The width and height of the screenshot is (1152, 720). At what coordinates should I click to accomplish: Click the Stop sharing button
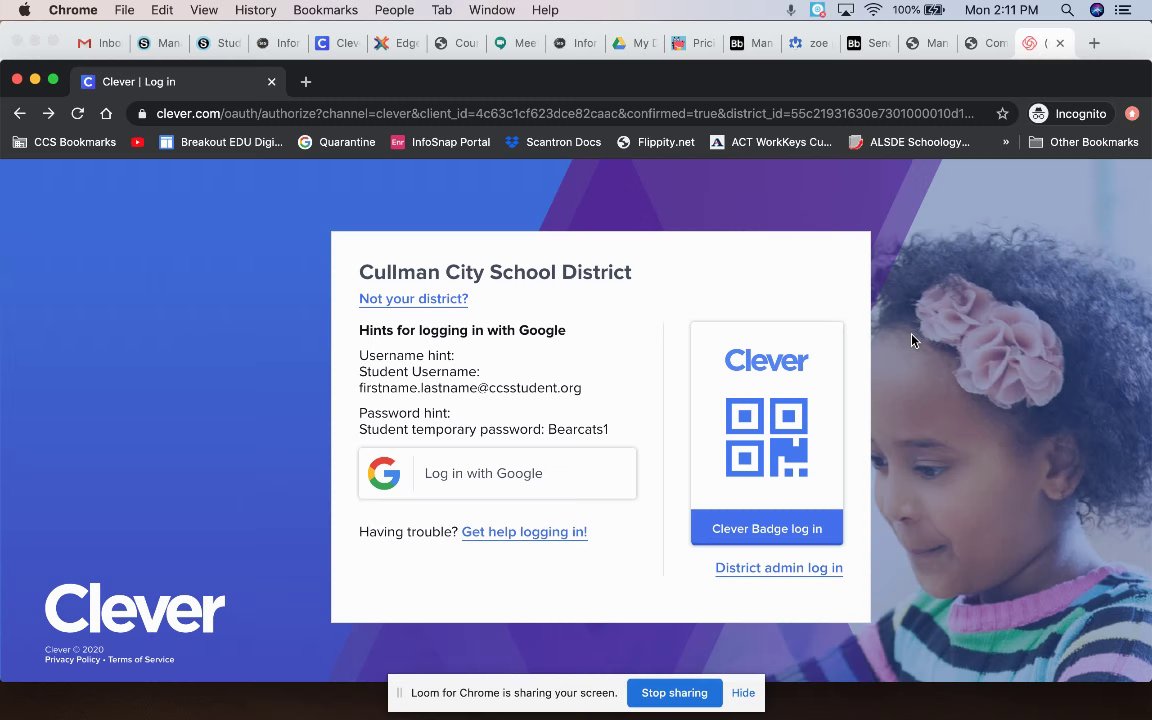(x=674, y=693)
